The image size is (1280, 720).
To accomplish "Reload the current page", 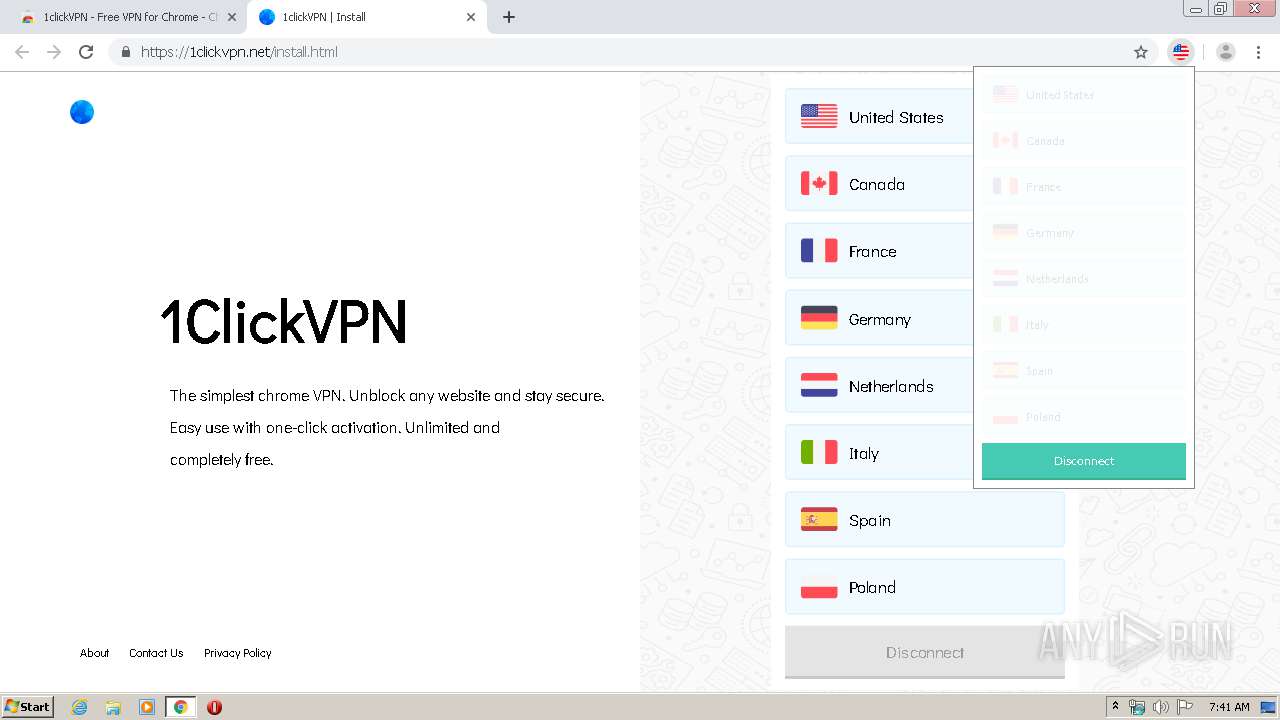I will [86, 52].
